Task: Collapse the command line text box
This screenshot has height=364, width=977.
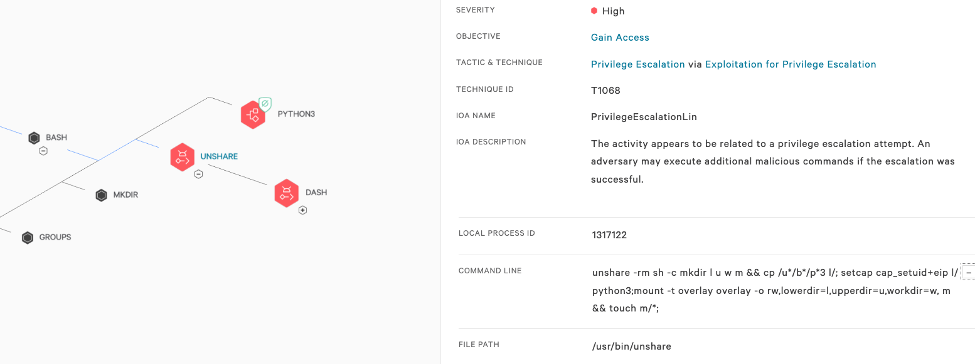Action: (x=968, y=272)
